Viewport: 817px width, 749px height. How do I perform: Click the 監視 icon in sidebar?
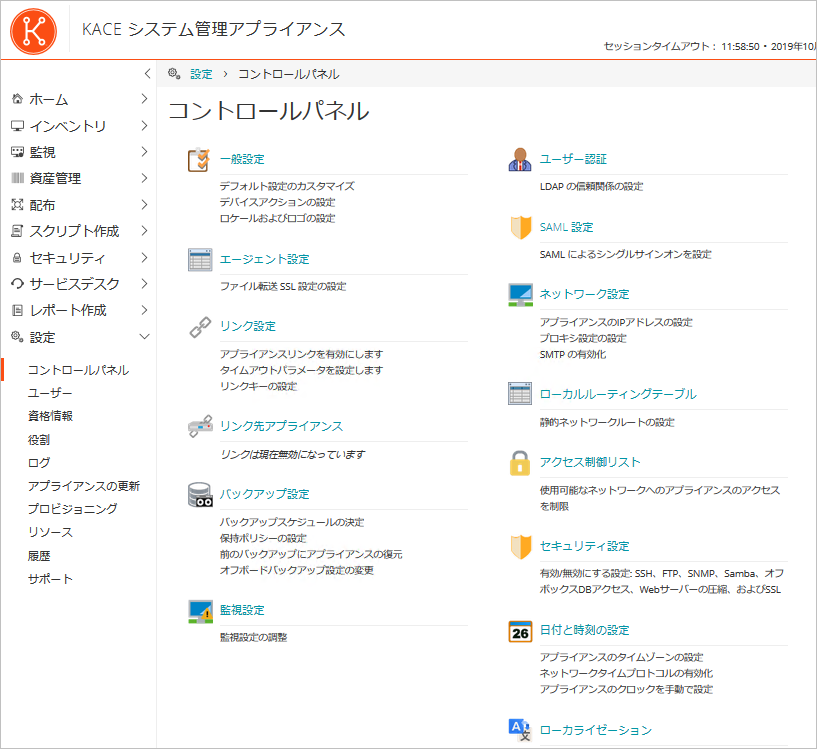click(17, 152)
